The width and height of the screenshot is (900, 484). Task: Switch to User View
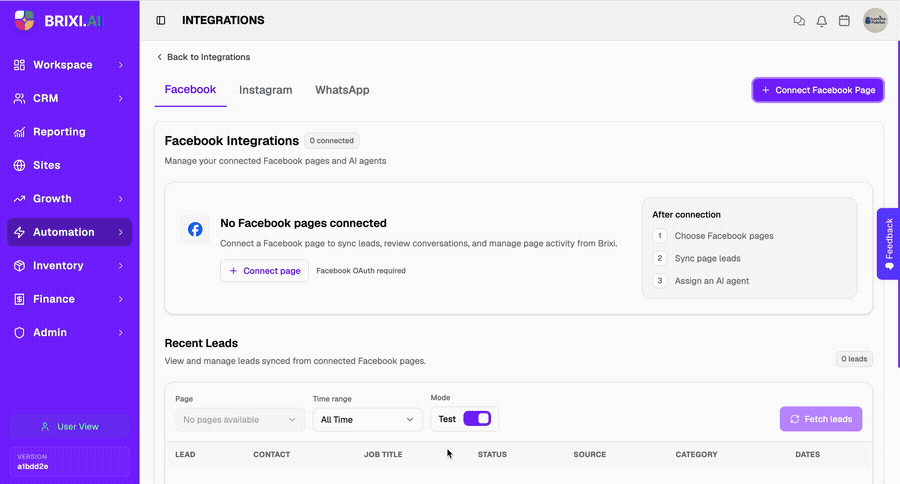(x=69, y=427)
